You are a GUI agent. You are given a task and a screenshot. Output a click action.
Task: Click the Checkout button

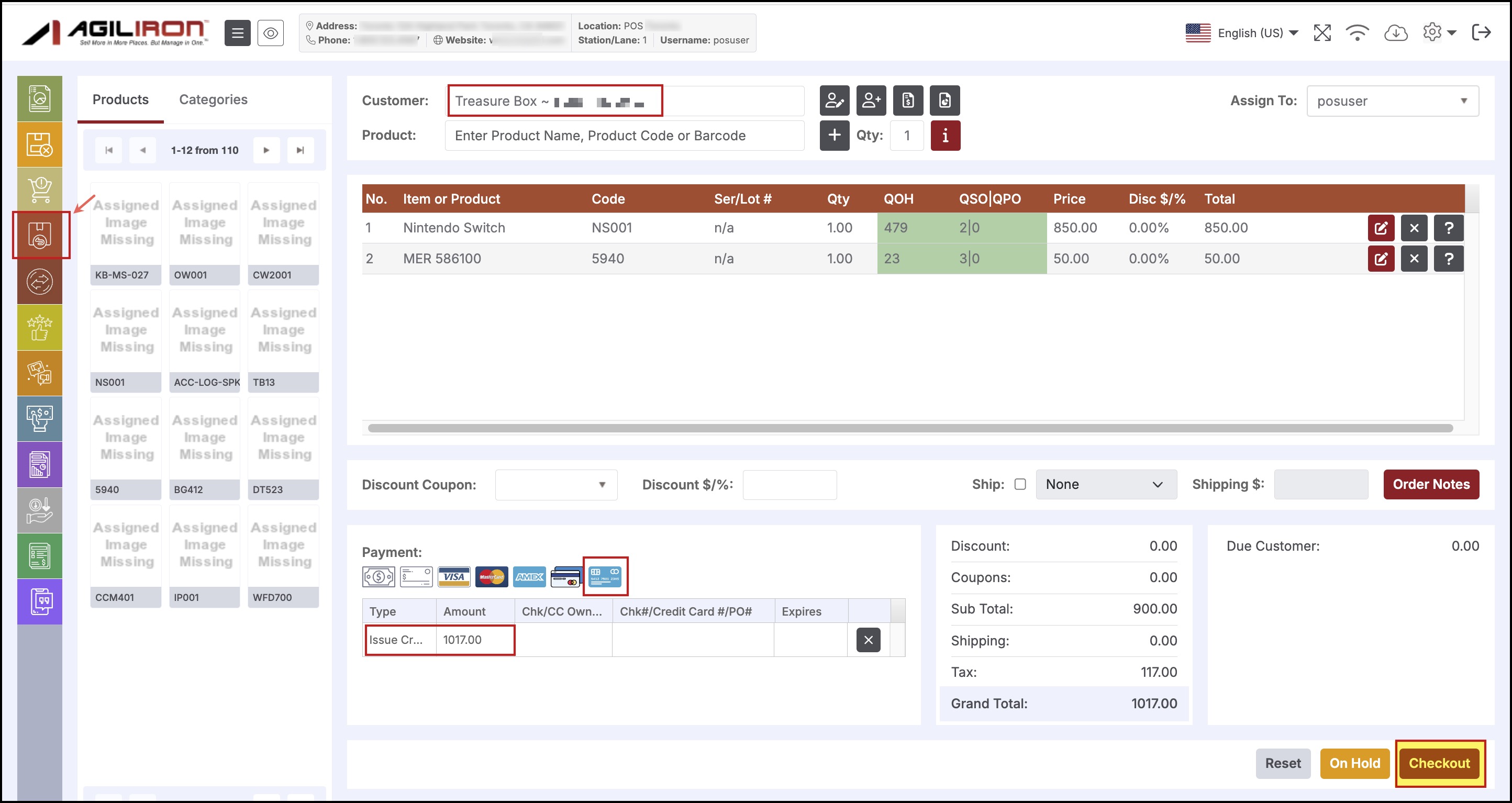point(1439,763)
